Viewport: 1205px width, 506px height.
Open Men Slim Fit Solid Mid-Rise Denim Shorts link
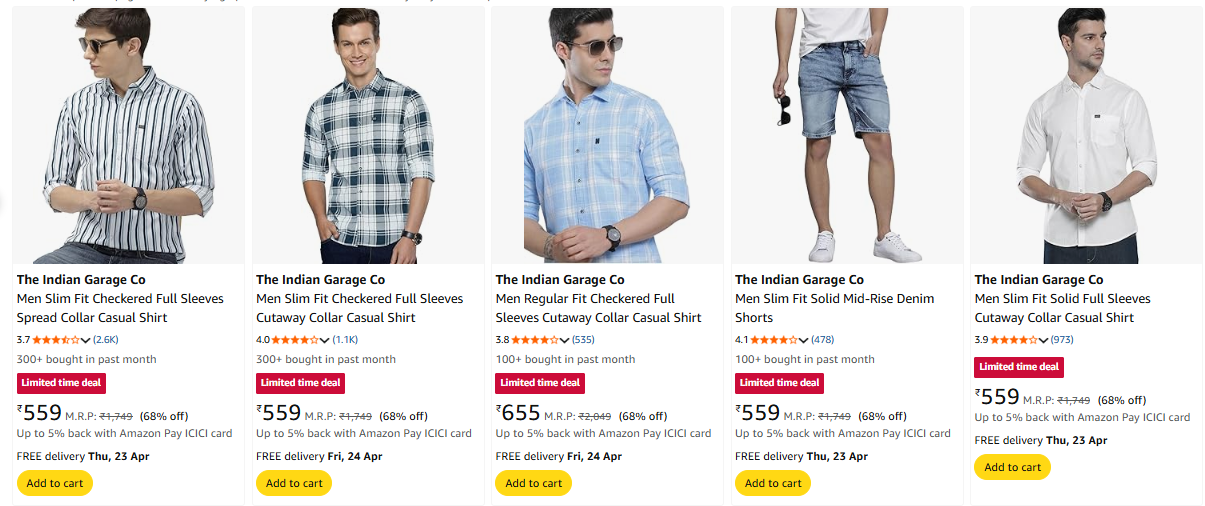point(834,308)
